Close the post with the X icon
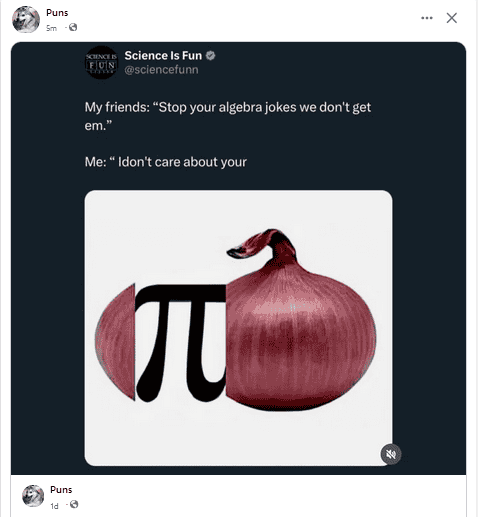This screenshot has height=517, width=478. [x=452, y=18]
